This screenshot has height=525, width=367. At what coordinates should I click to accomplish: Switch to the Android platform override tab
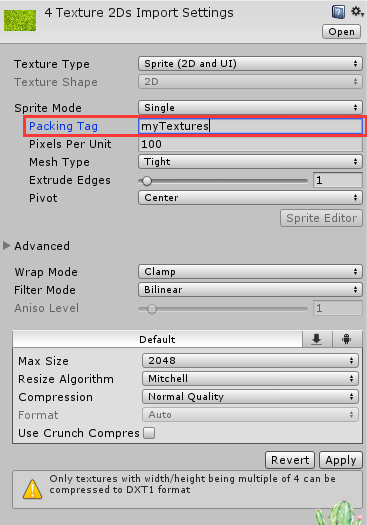pos(347,339)
